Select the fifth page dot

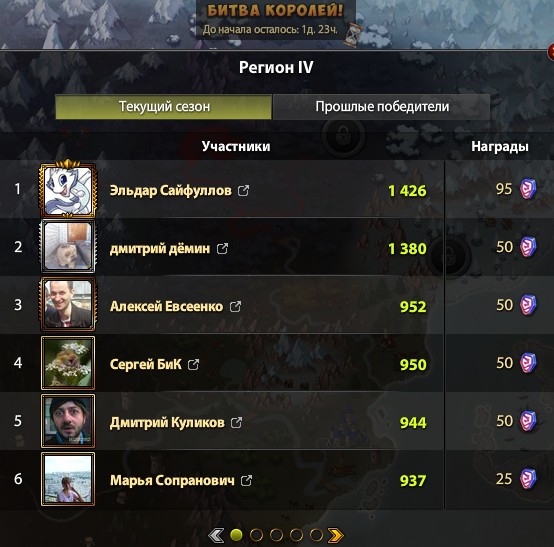pos(316,535)
